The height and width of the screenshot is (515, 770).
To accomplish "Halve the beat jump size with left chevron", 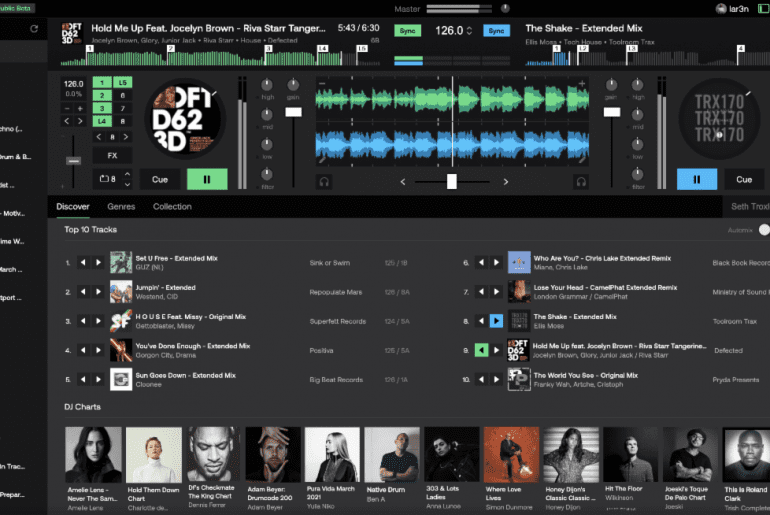I will pos(99,137).
